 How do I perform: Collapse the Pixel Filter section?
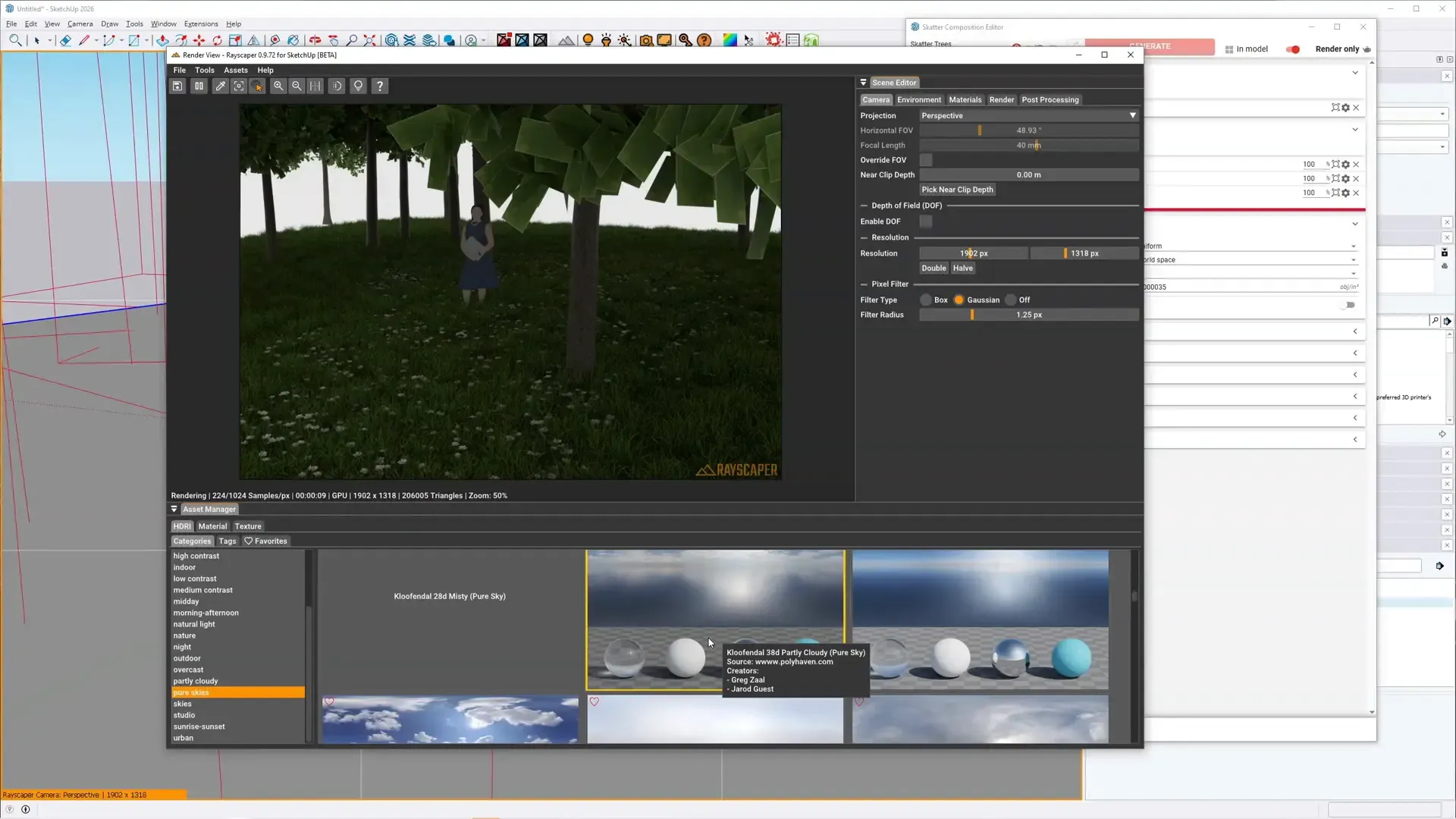click(x=864, y=284)
